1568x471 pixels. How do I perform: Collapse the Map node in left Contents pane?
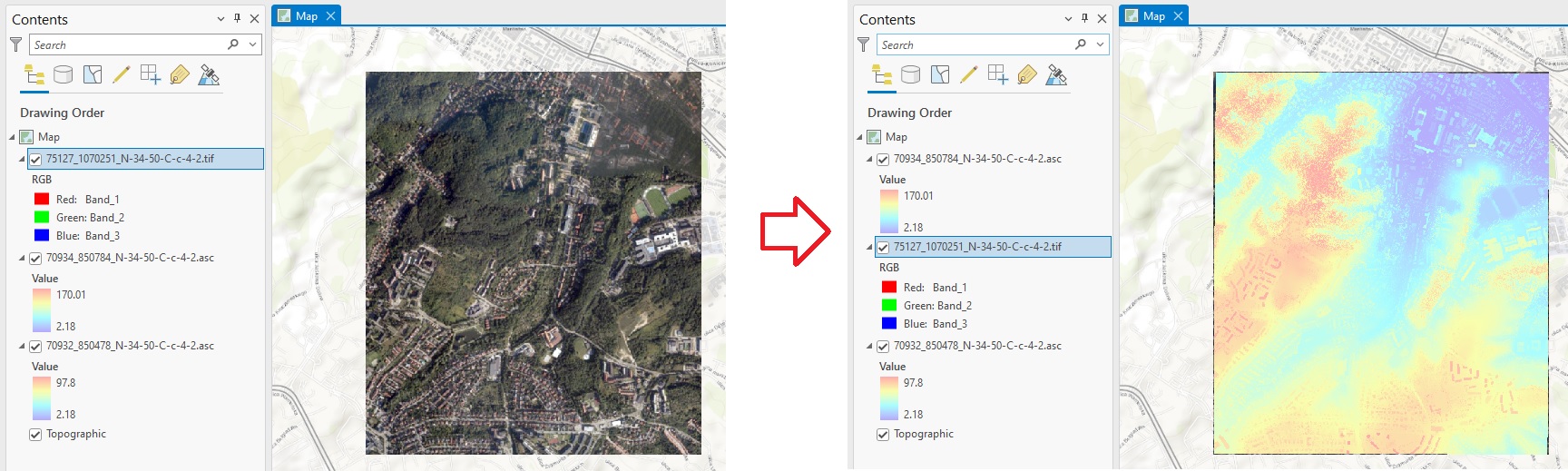coord(13,137)
